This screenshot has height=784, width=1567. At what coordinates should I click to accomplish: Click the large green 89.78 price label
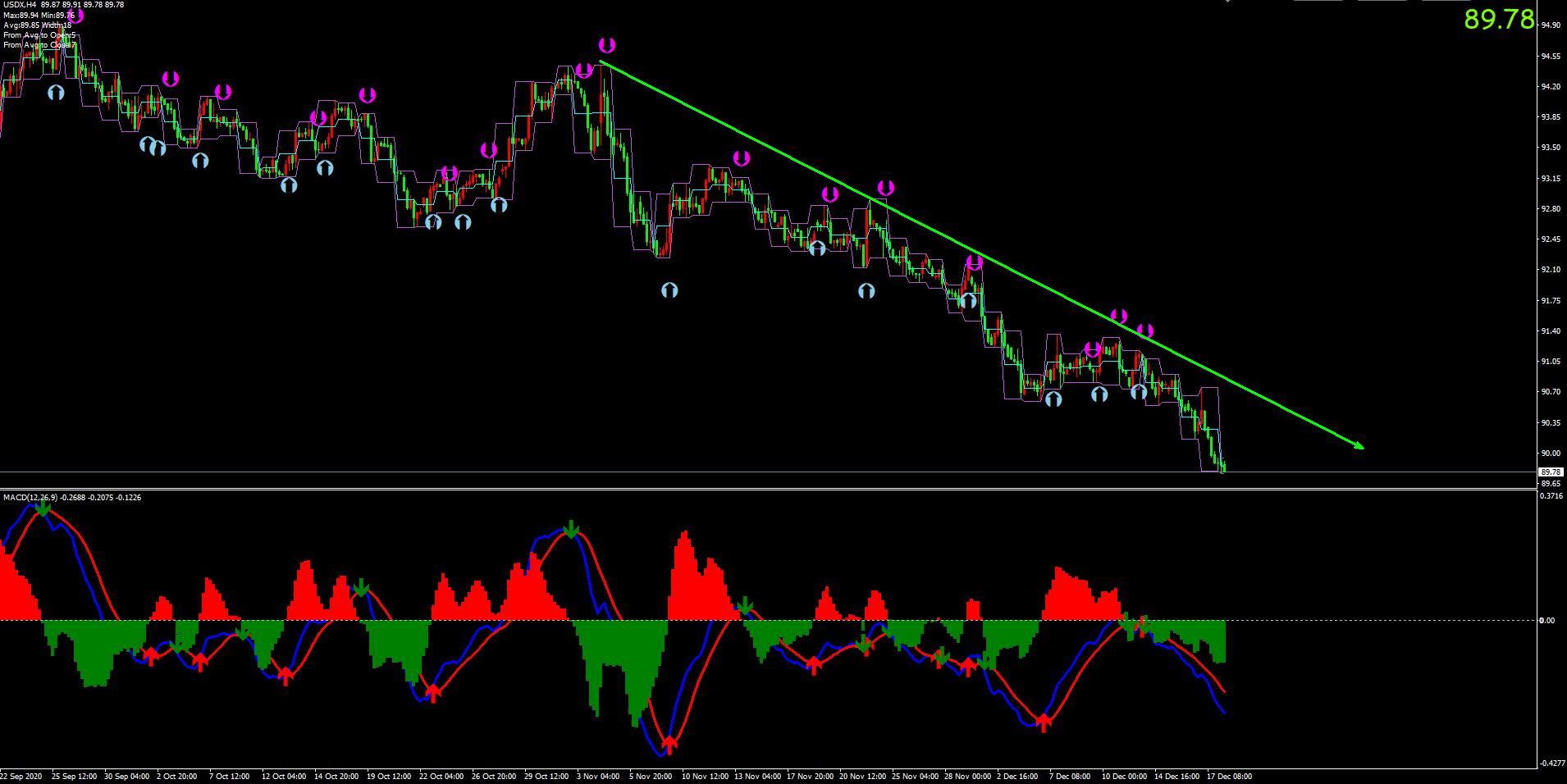pyautogui.click(x=1499, y=20)
